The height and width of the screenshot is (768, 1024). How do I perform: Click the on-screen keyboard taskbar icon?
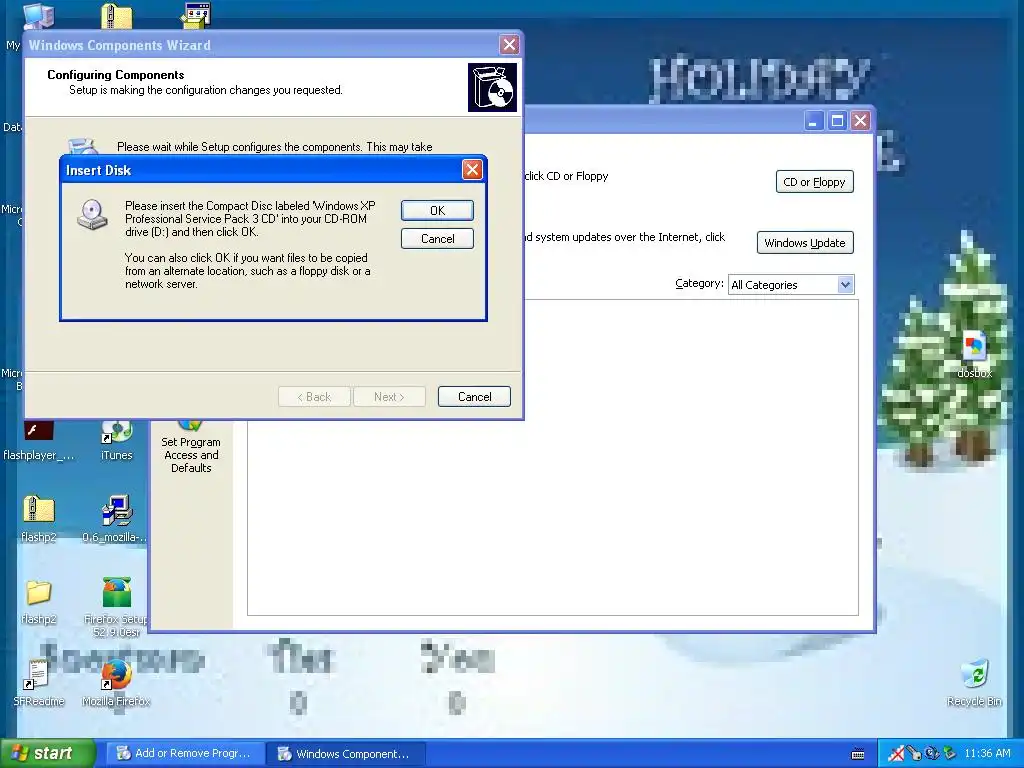pos(858,754)
